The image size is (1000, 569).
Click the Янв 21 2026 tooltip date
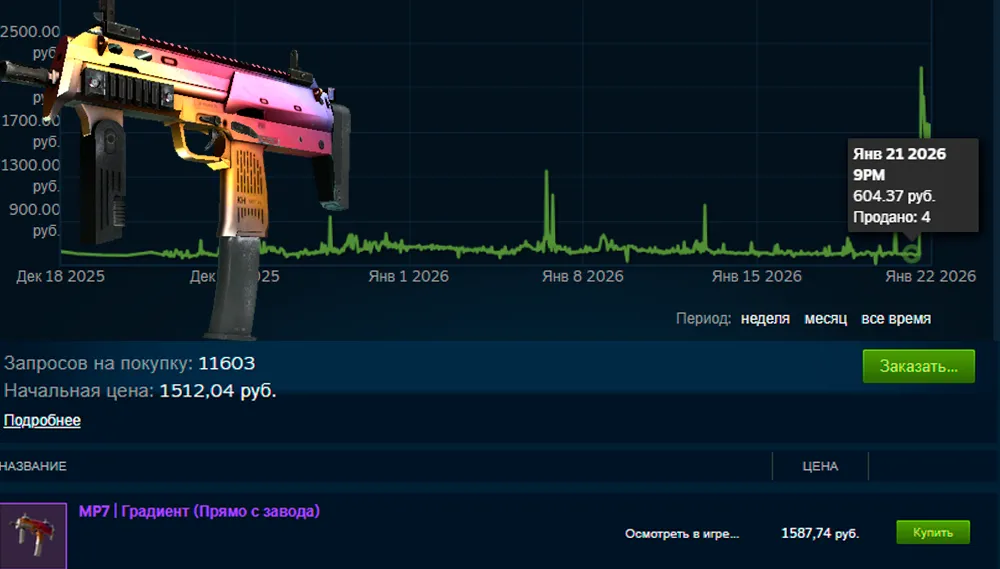899,154
